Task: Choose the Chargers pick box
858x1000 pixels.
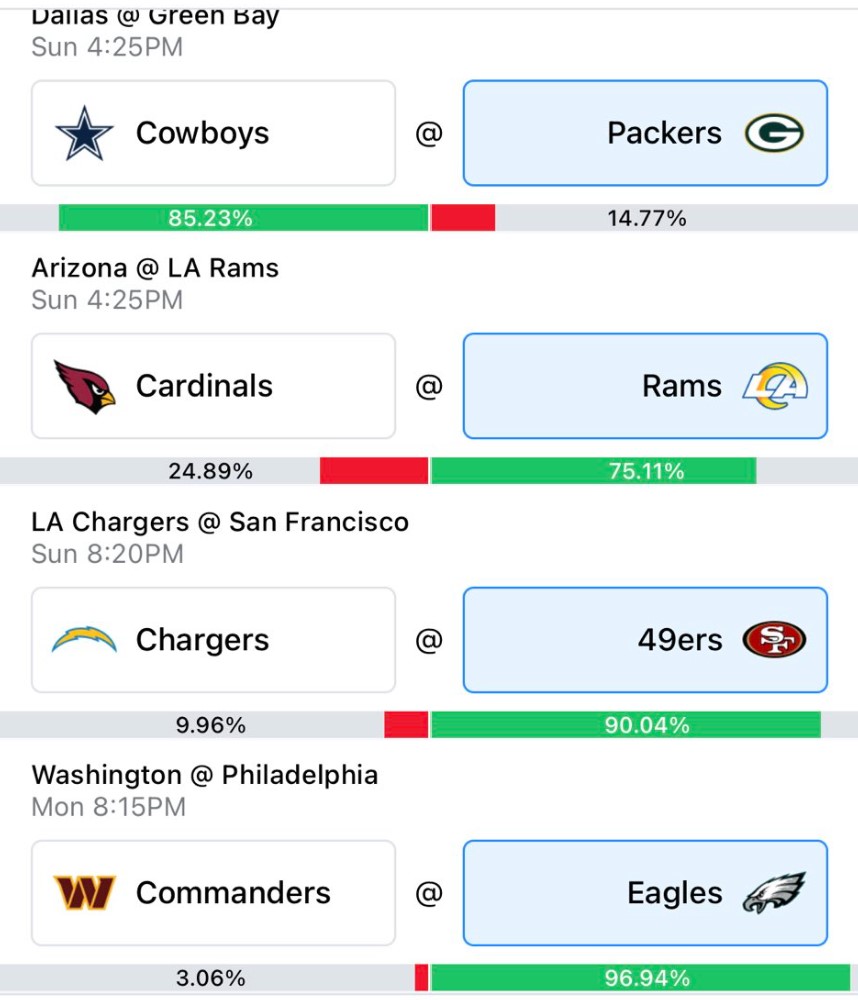Action: point(213,640)
